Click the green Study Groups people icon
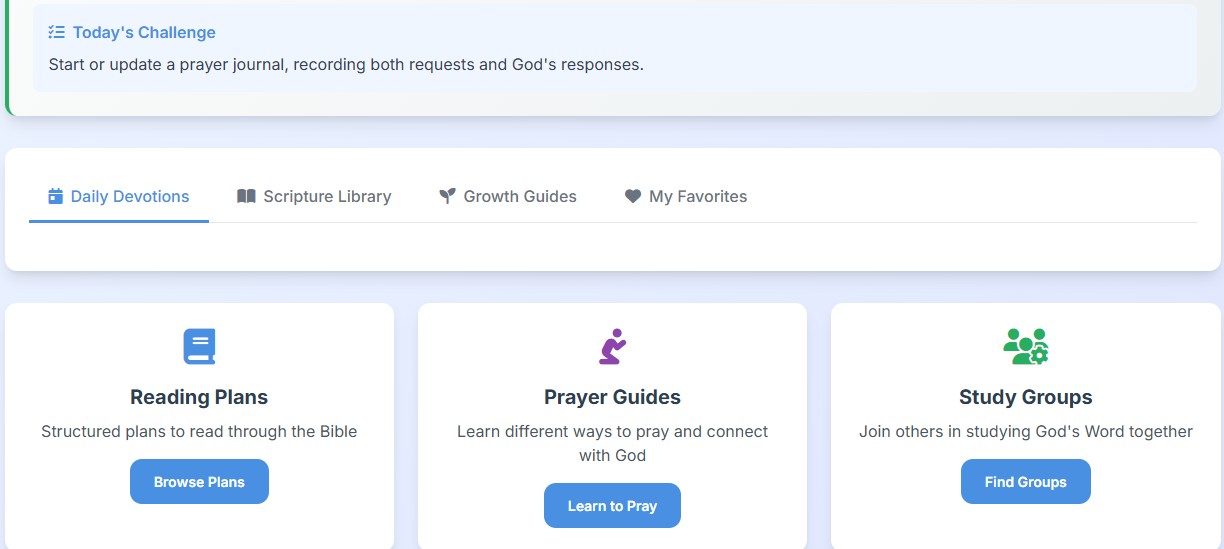This screenshot has width=1224, height=549. [1025, 346]
